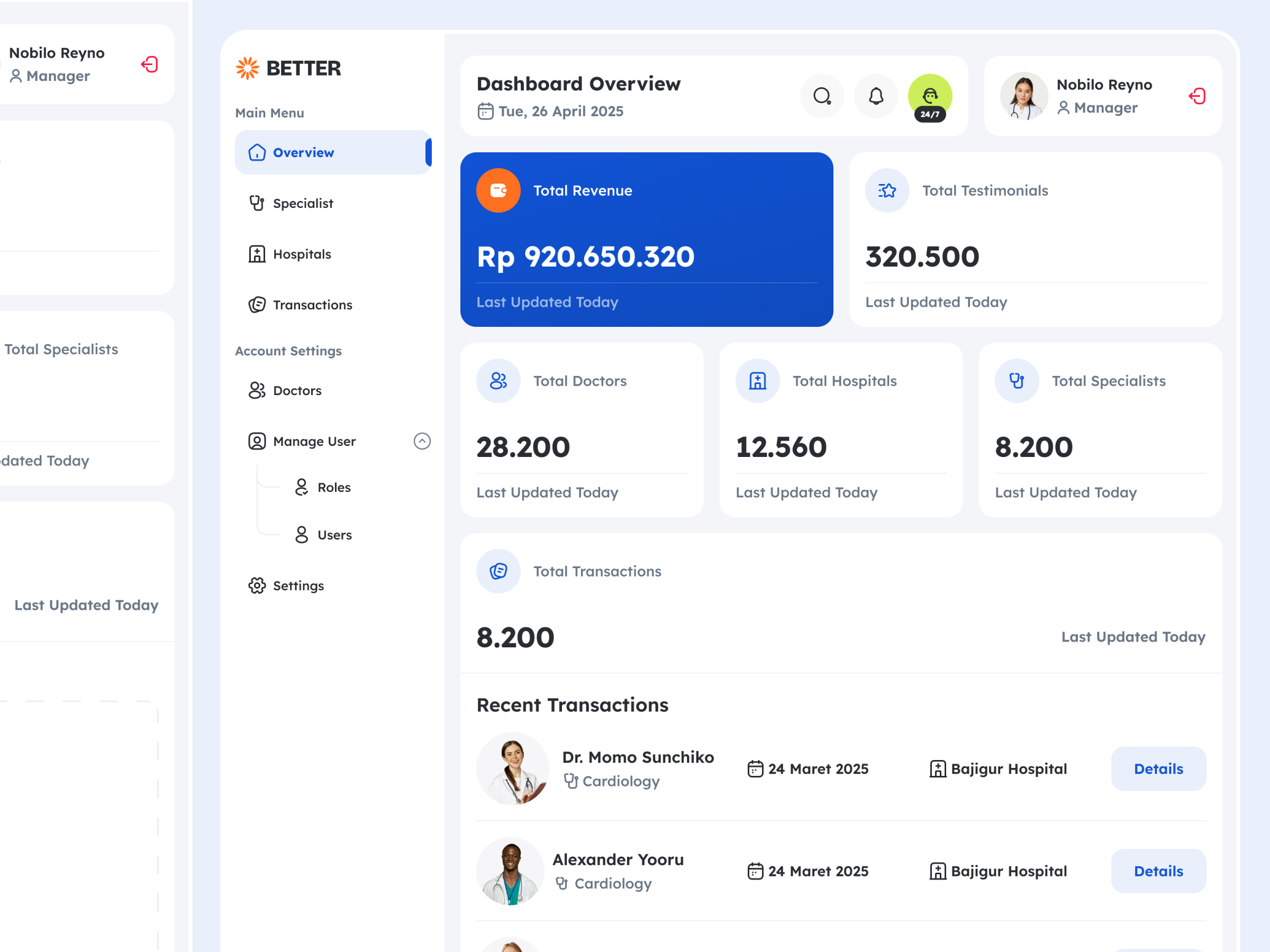Open Settings menu item

tap(333, 585)
